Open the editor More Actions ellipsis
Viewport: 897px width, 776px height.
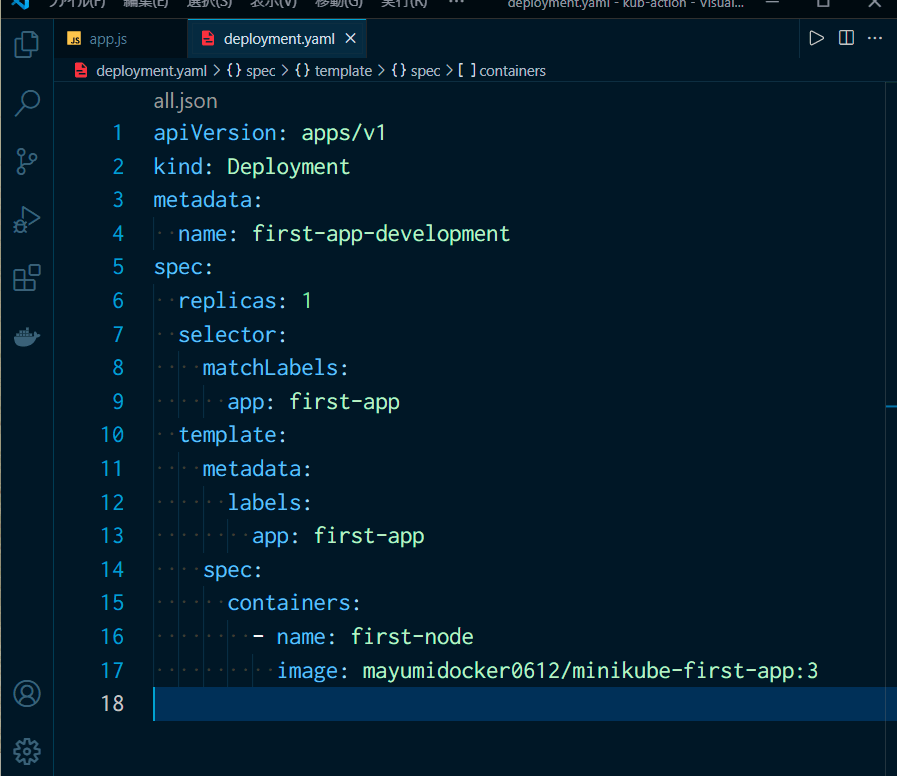click(875, 38)
